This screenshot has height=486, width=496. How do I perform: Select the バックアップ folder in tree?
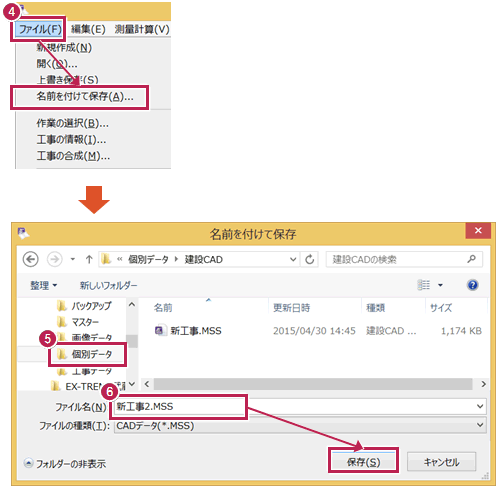click(x=85, y=305)
